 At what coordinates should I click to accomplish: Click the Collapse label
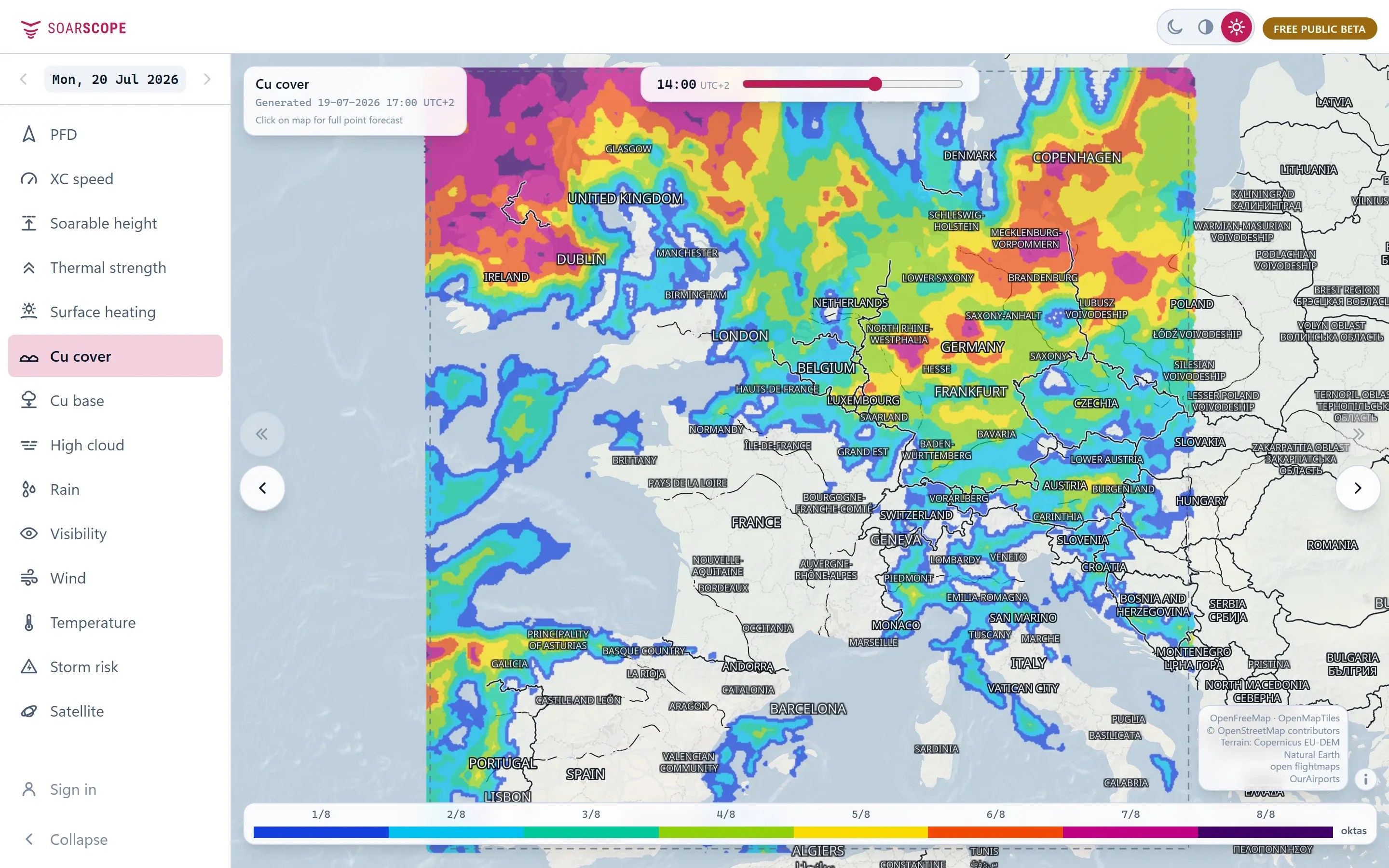click(79, 839)
